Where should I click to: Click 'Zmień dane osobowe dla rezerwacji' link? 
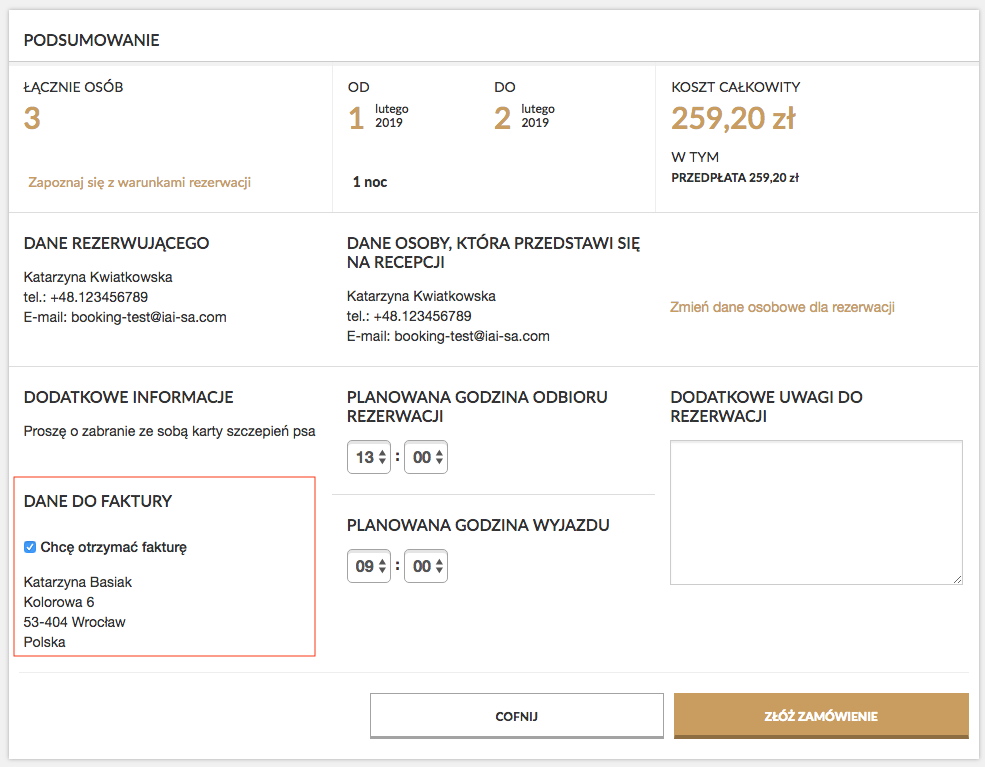tap(782, 307)
